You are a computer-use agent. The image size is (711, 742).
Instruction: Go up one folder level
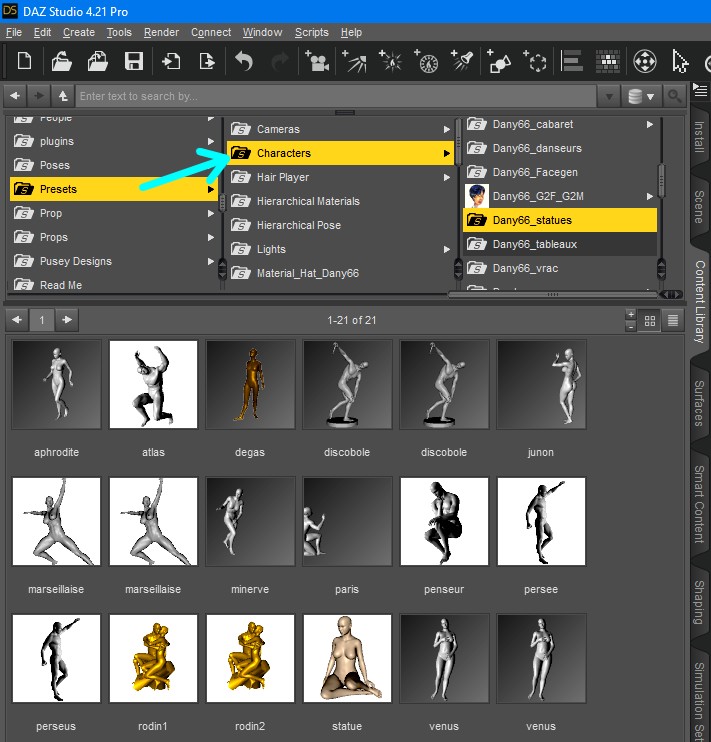[63, 96]
